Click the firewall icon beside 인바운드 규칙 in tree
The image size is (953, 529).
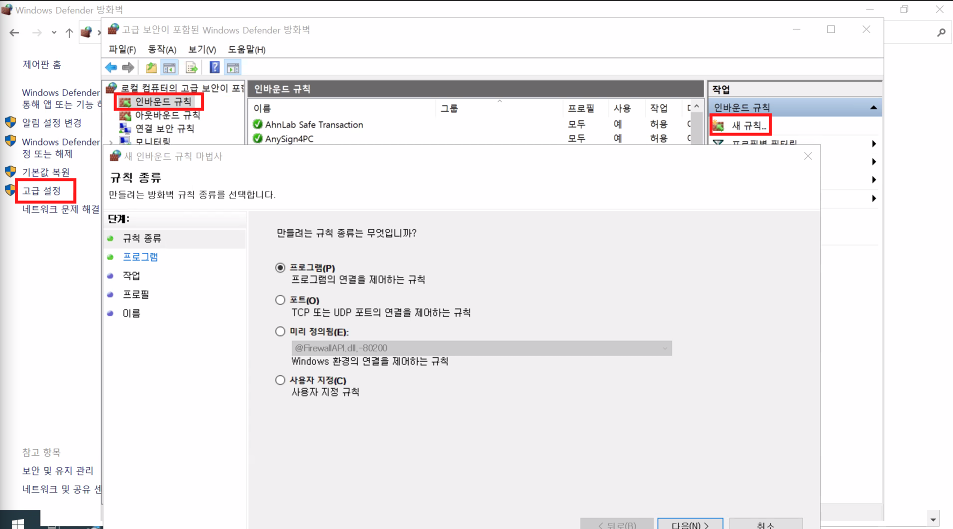coord(125,102)
